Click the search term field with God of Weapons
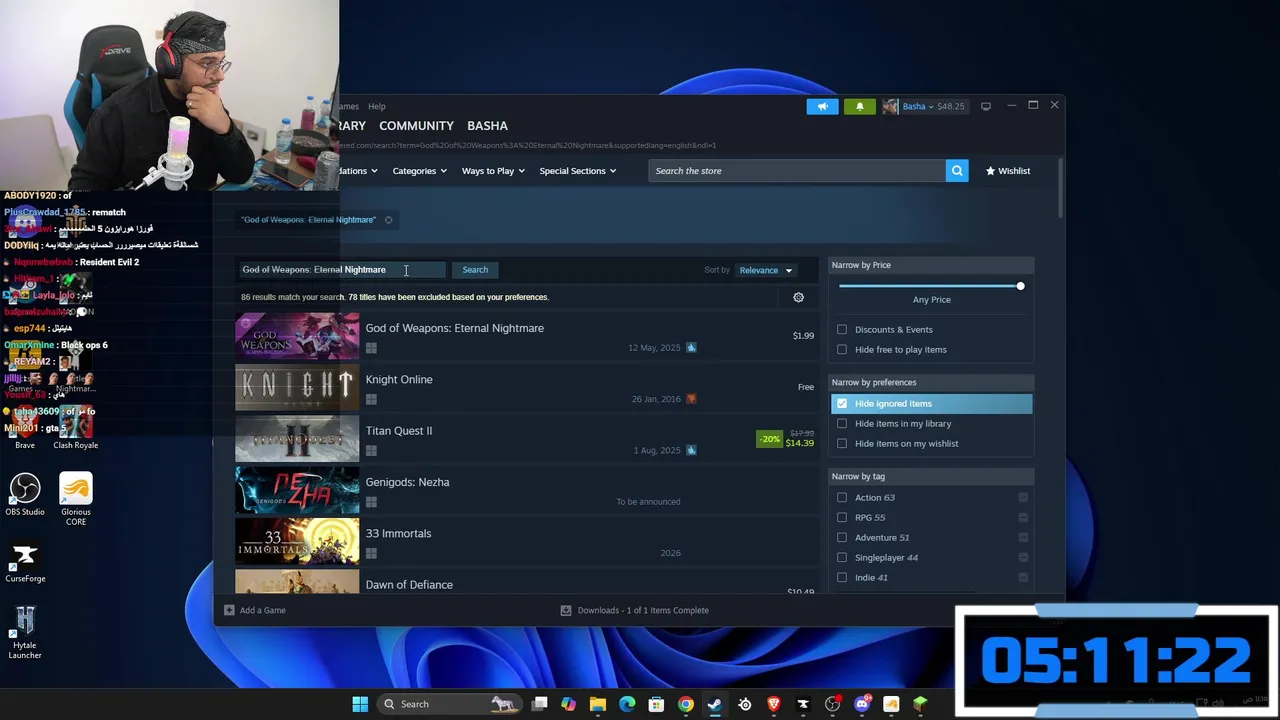 coord(342,270)
